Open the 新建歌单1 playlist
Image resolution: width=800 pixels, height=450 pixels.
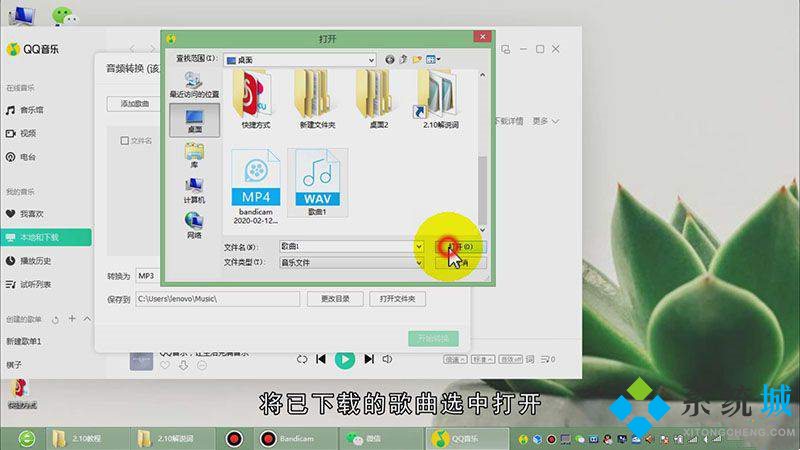(24, 341)
